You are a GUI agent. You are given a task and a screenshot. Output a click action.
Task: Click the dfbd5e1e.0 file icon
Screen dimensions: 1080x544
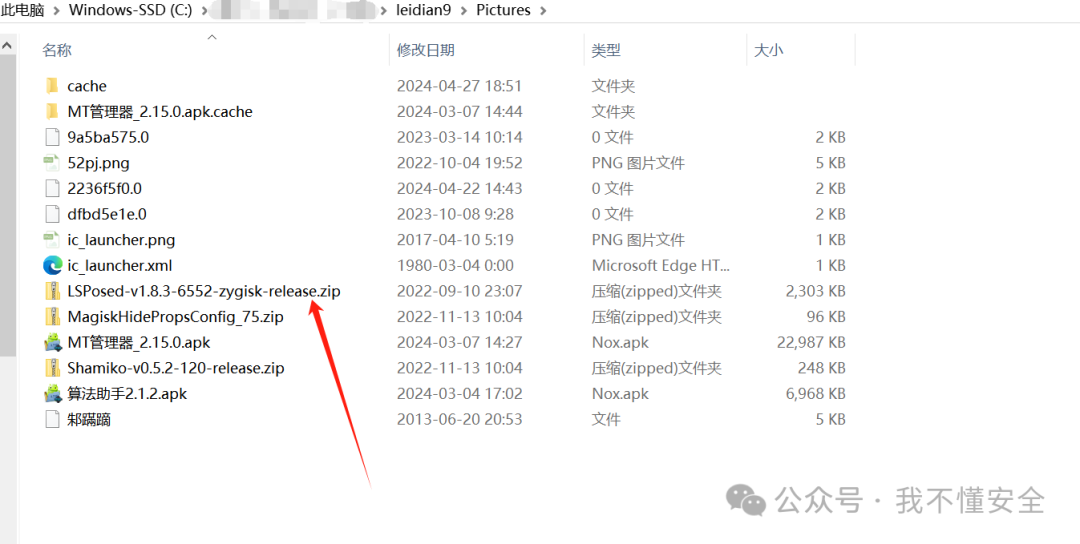click(52, 214)
